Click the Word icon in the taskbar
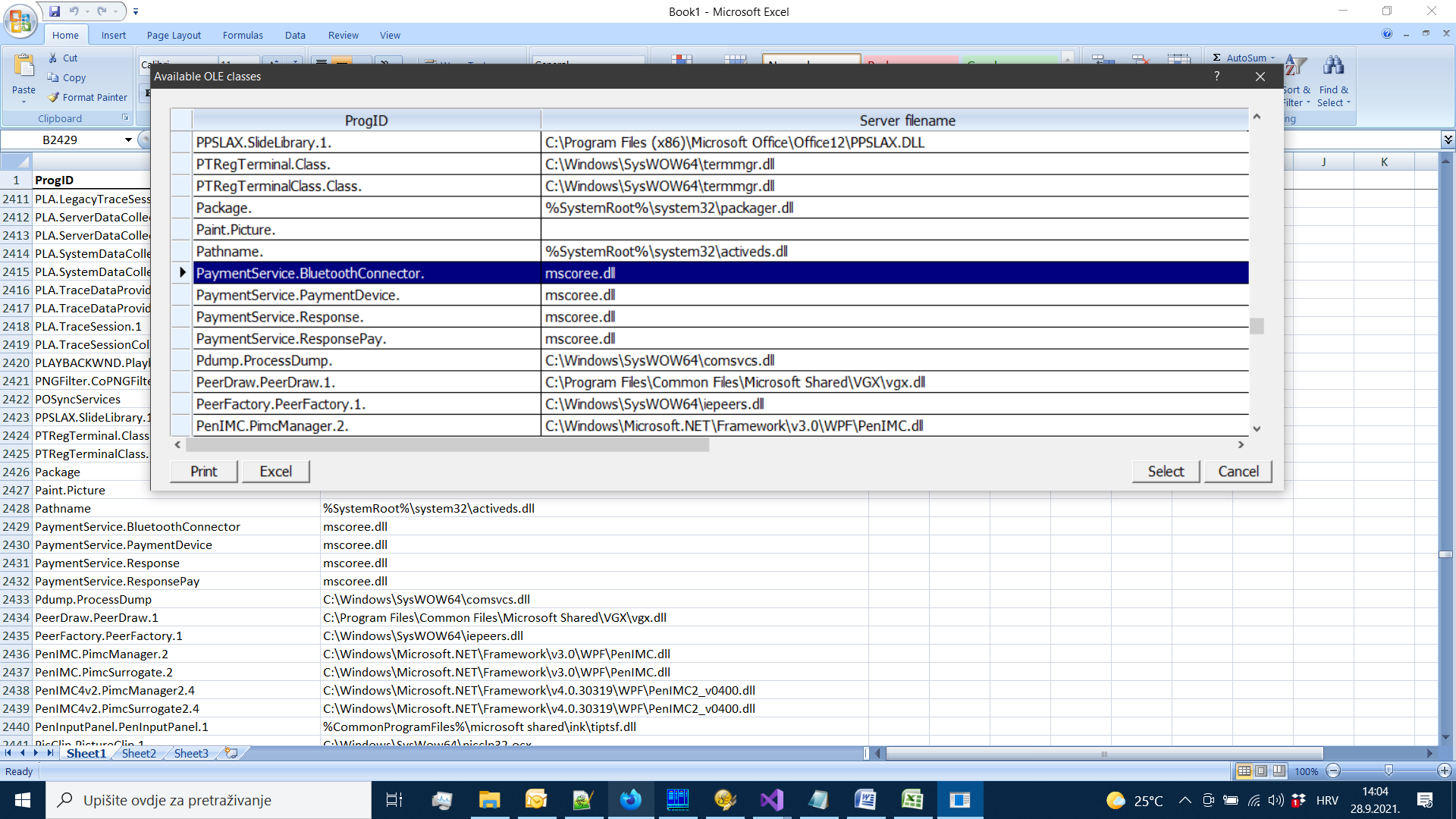The image size is (1456, 819). [865, 800]
